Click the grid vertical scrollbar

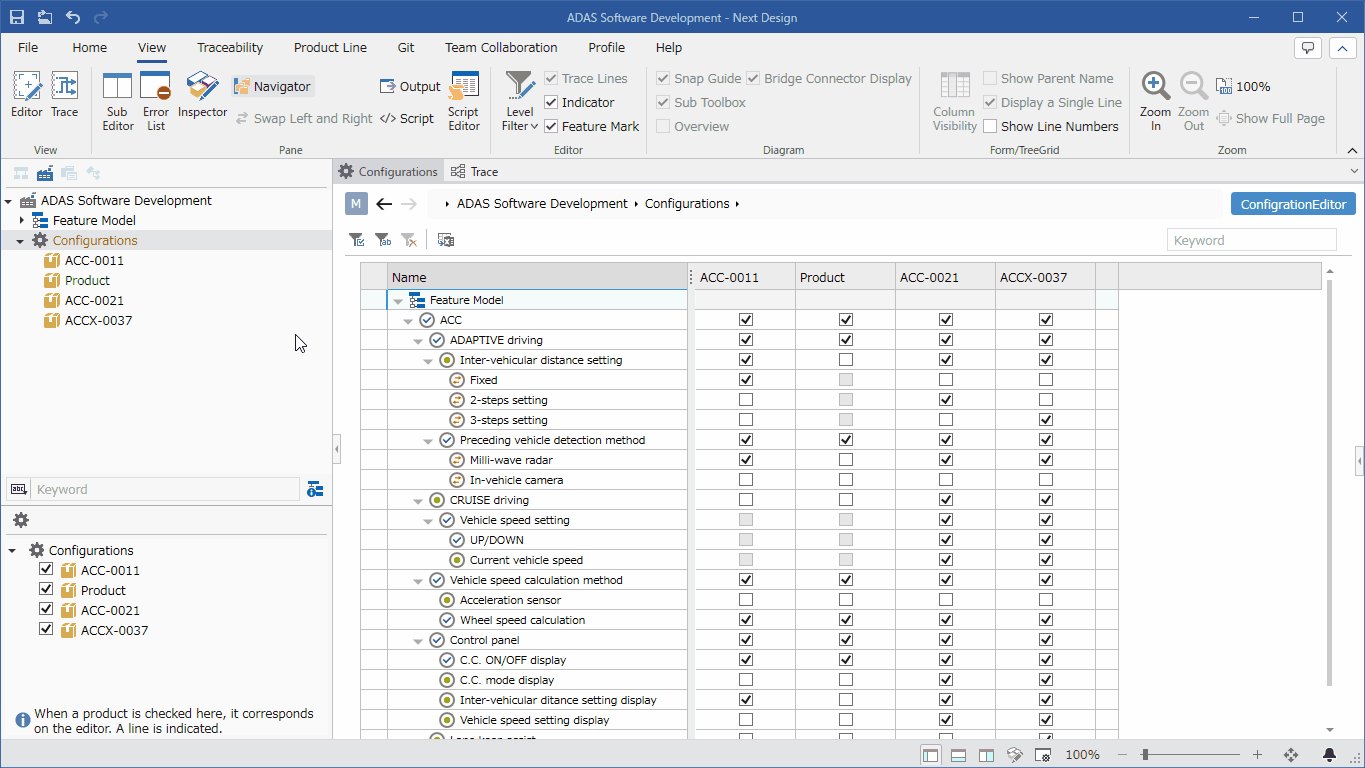1329,483
